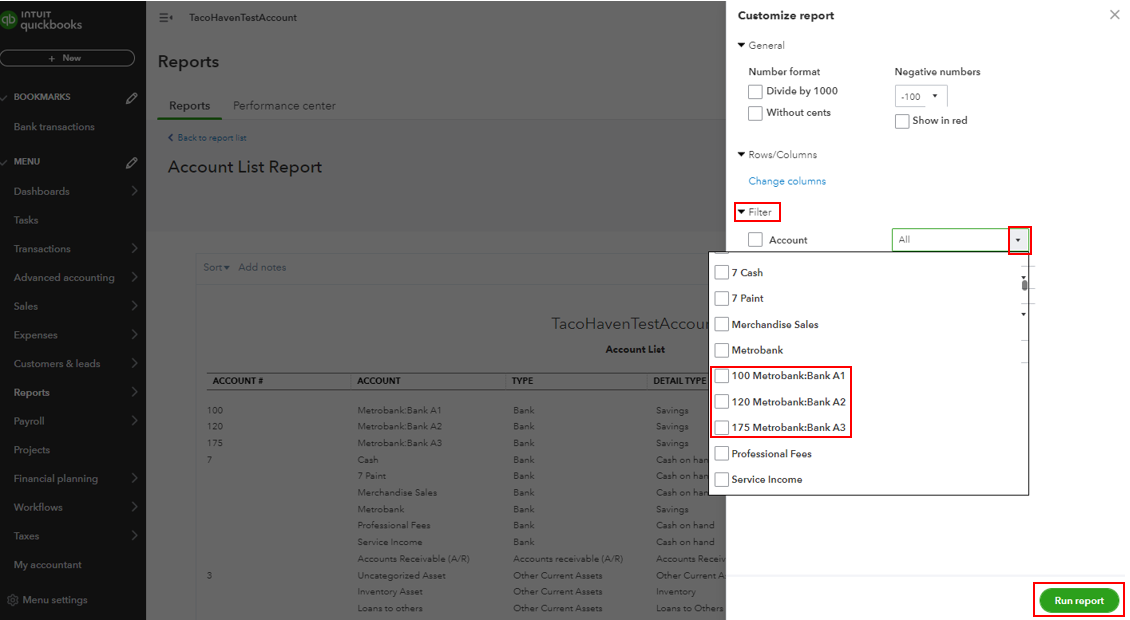The height and width of the screenshot is (620, 1130).
Task: Tick the 7 Paint account checkbox
Action: coord(721,298)
